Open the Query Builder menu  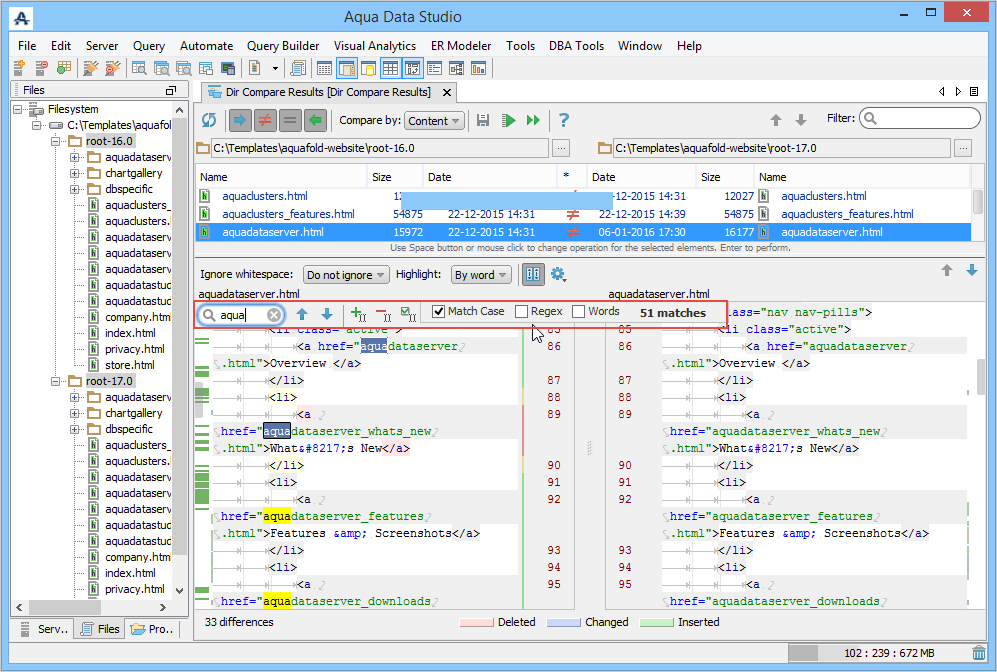(x=283, y=46)
